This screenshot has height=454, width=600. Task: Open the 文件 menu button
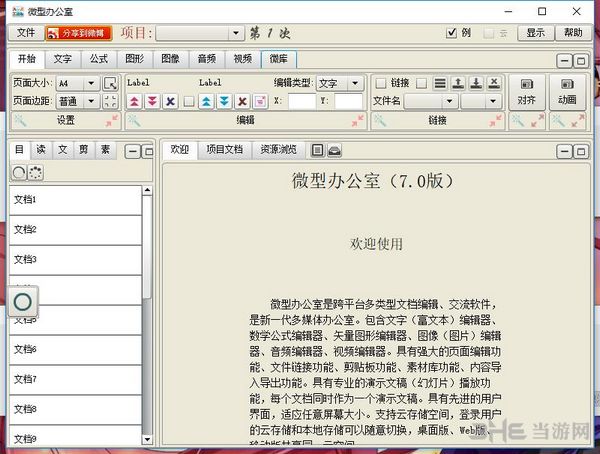pyautogui.click(x=26, y=33)
